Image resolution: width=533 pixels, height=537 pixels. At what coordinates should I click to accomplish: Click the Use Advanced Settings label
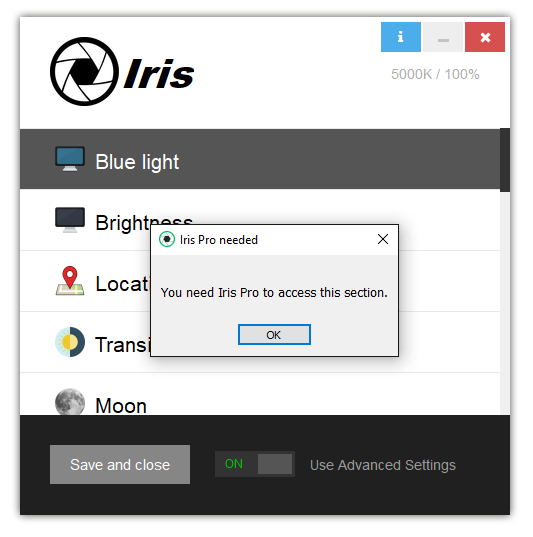pos(383,465)
